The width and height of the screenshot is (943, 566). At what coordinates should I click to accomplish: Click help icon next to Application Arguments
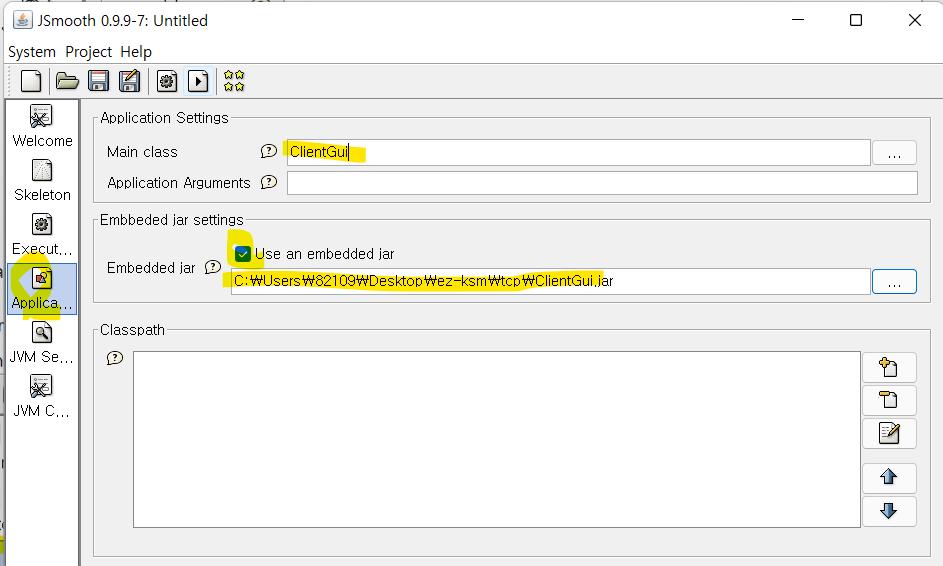click(268, 182)
